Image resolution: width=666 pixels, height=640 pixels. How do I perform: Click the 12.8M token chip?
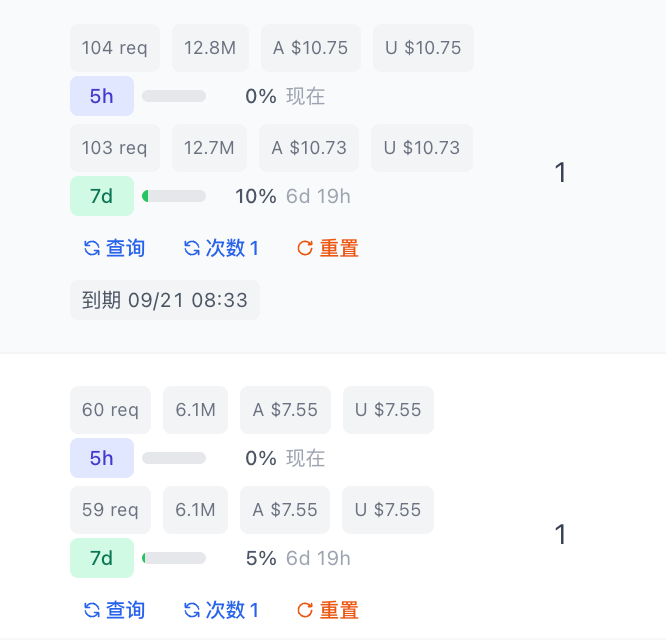(210, 48)
